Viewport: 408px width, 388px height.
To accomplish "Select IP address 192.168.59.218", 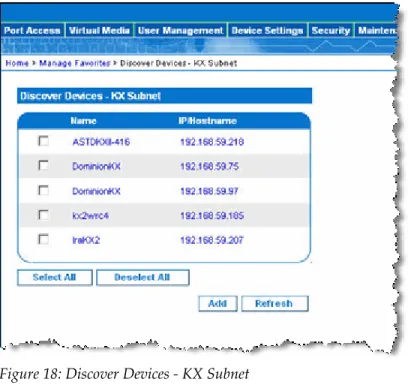I will [212, 142].
